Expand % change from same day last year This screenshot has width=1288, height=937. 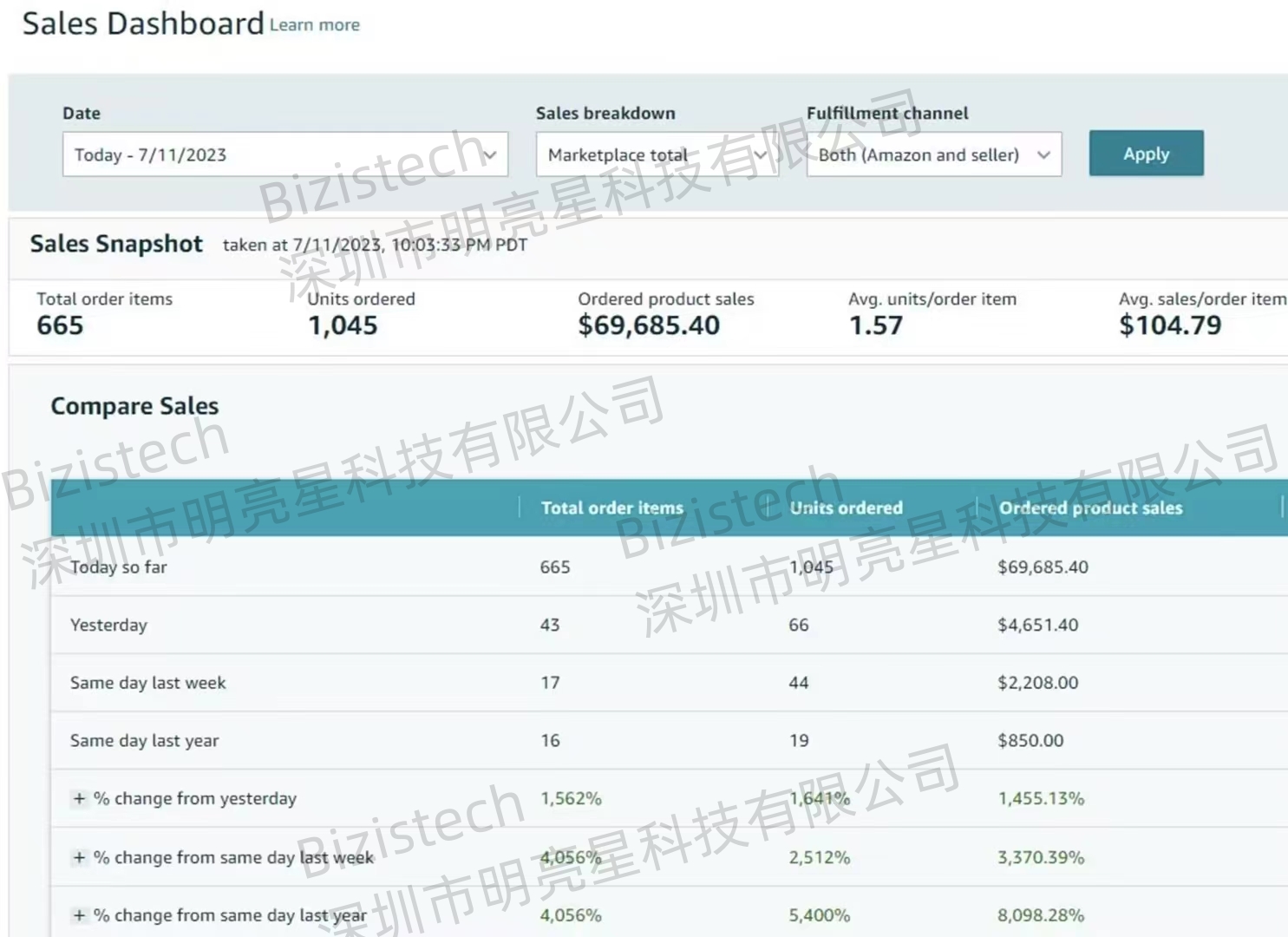(x=79, y=915)
